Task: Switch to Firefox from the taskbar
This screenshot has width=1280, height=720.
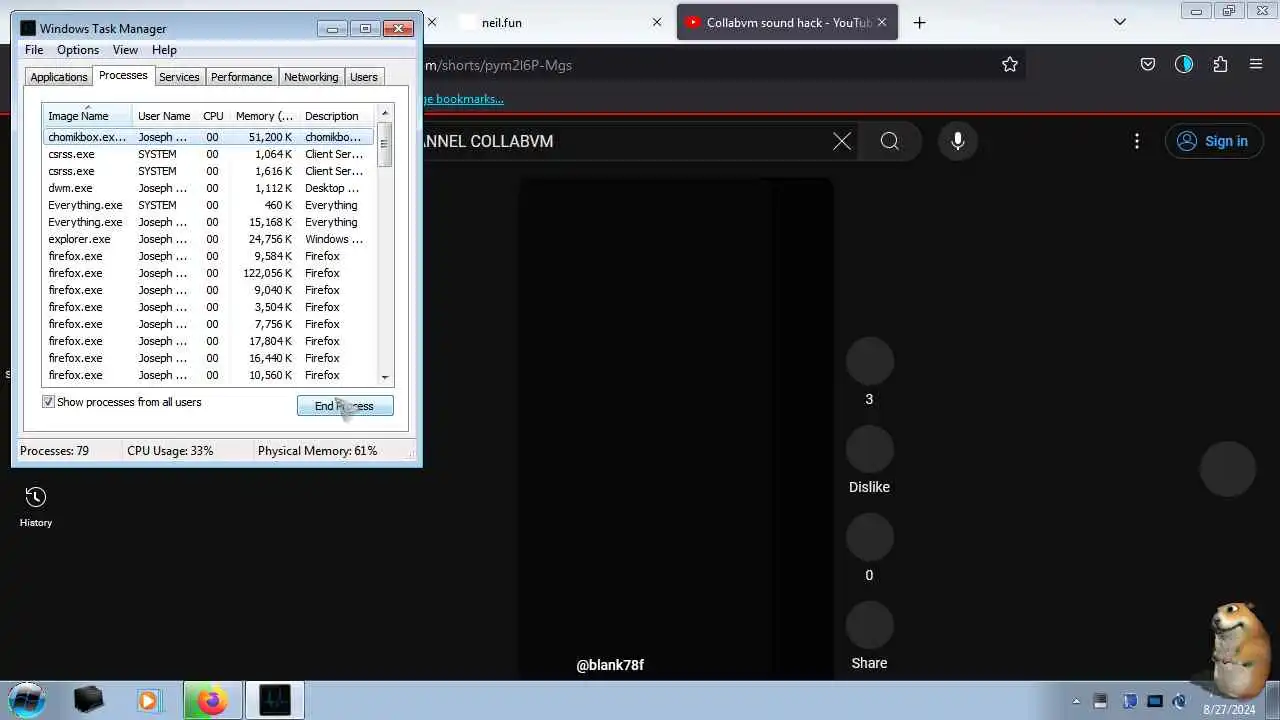Action: (x=211, y=700)
